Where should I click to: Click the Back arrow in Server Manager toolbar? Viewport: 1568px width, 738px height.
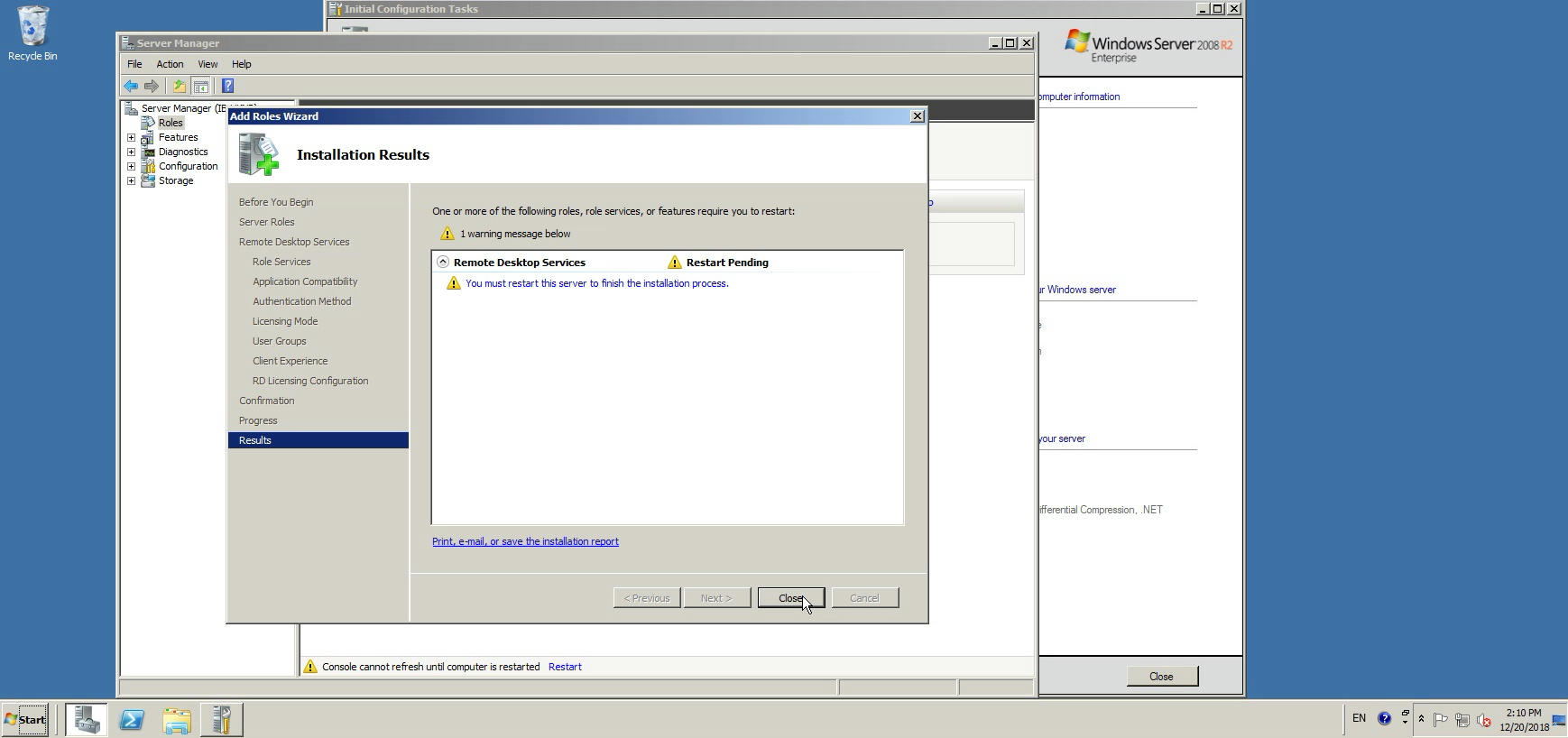click(x=131, y=87)
